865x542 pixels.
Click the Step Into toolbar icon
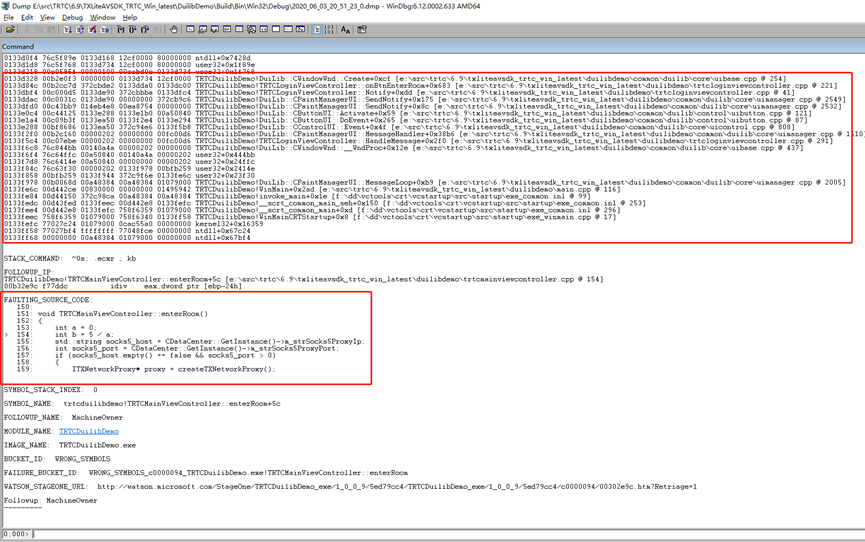coord(121,29)
